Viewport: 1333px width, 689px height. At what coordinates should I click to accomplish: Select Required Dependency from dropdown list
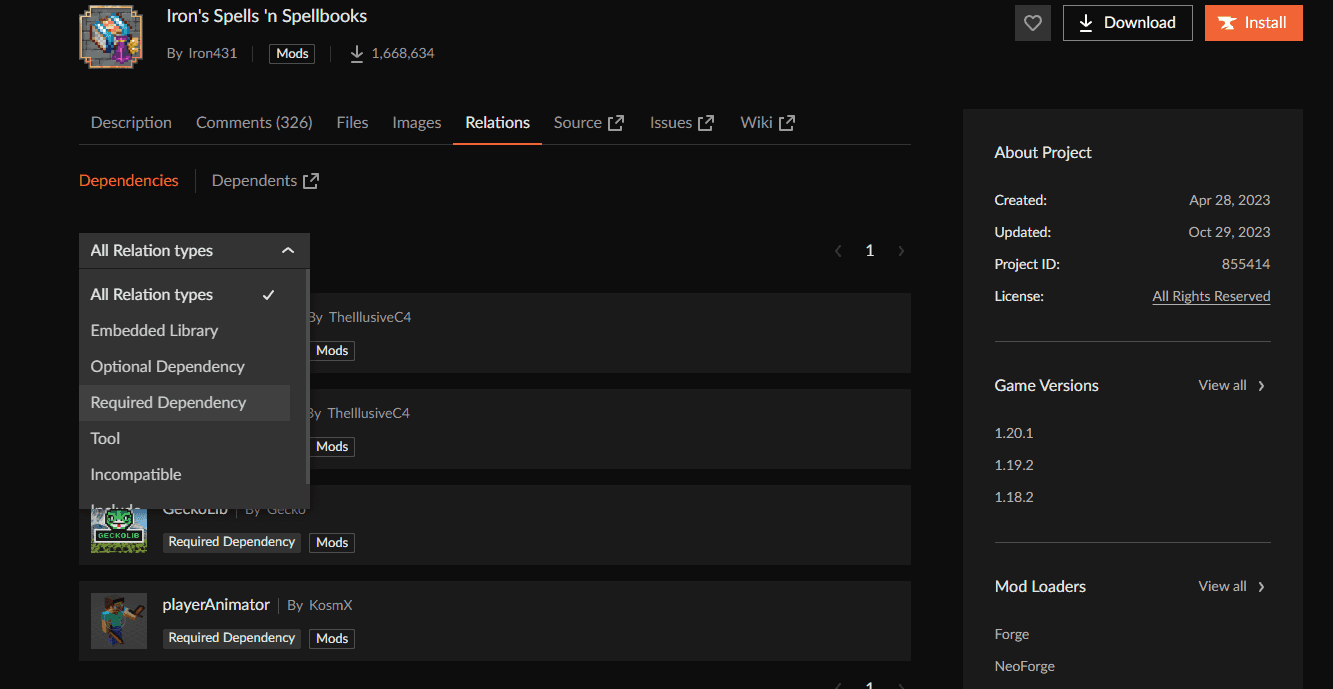pos(168,403)
